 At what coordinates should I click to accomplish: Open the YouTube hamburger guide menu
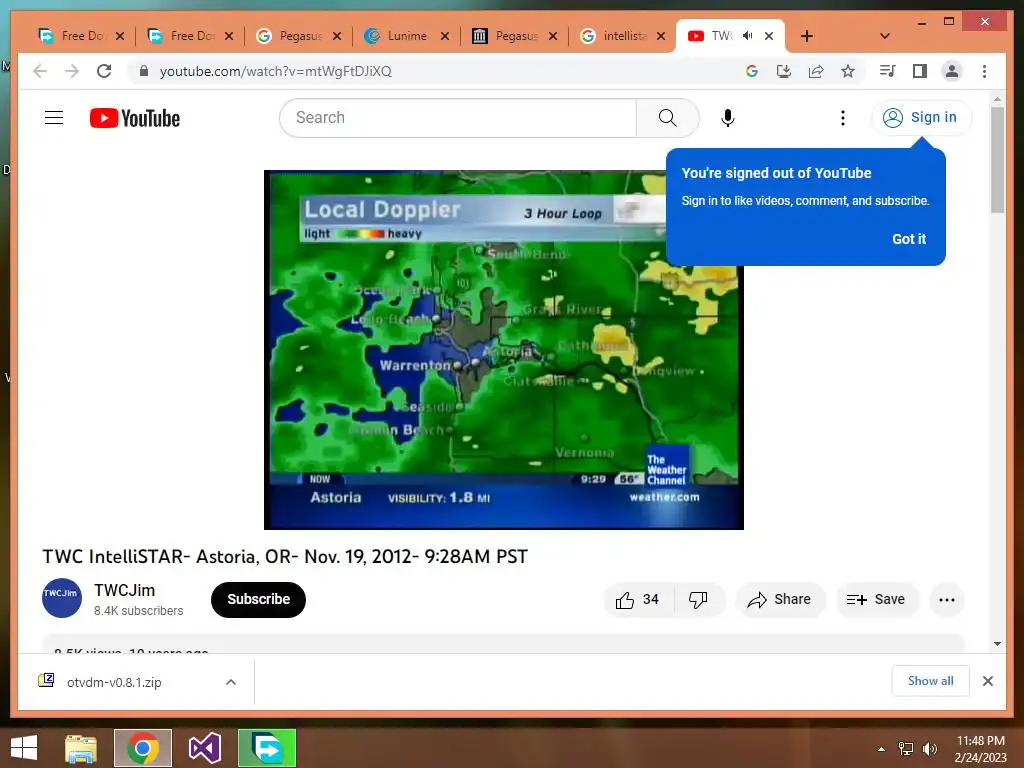click(x=54, y=118)
